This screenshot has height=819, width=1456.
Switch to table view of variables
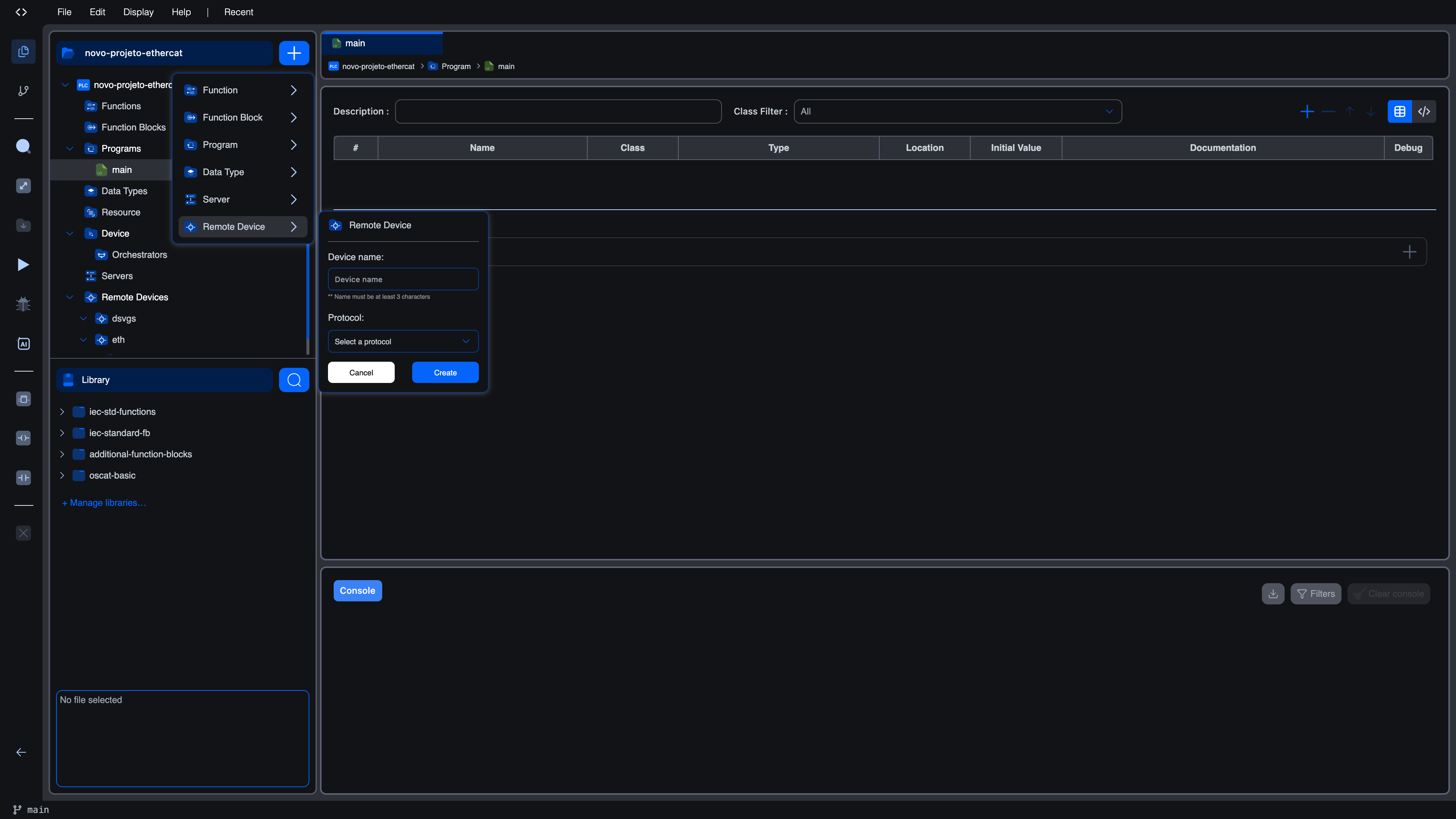(1400, 111)
